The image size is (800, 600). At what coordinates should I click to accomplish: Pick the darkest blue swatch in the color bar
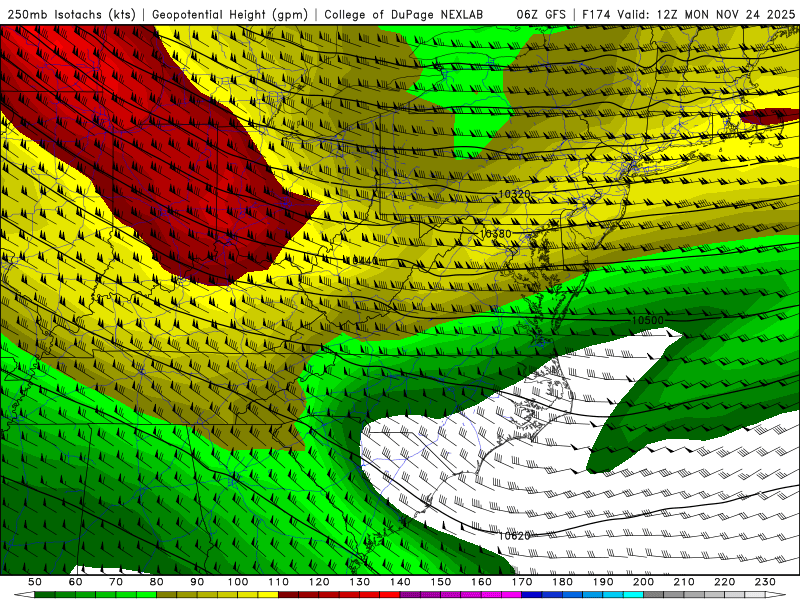click(532, 595)
